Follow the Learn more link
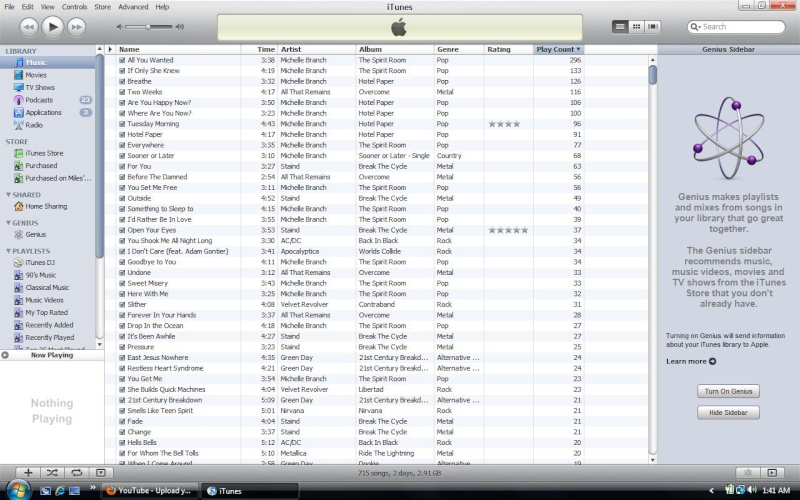This screenshot has width=800, height=500. (x=691, y=361)
